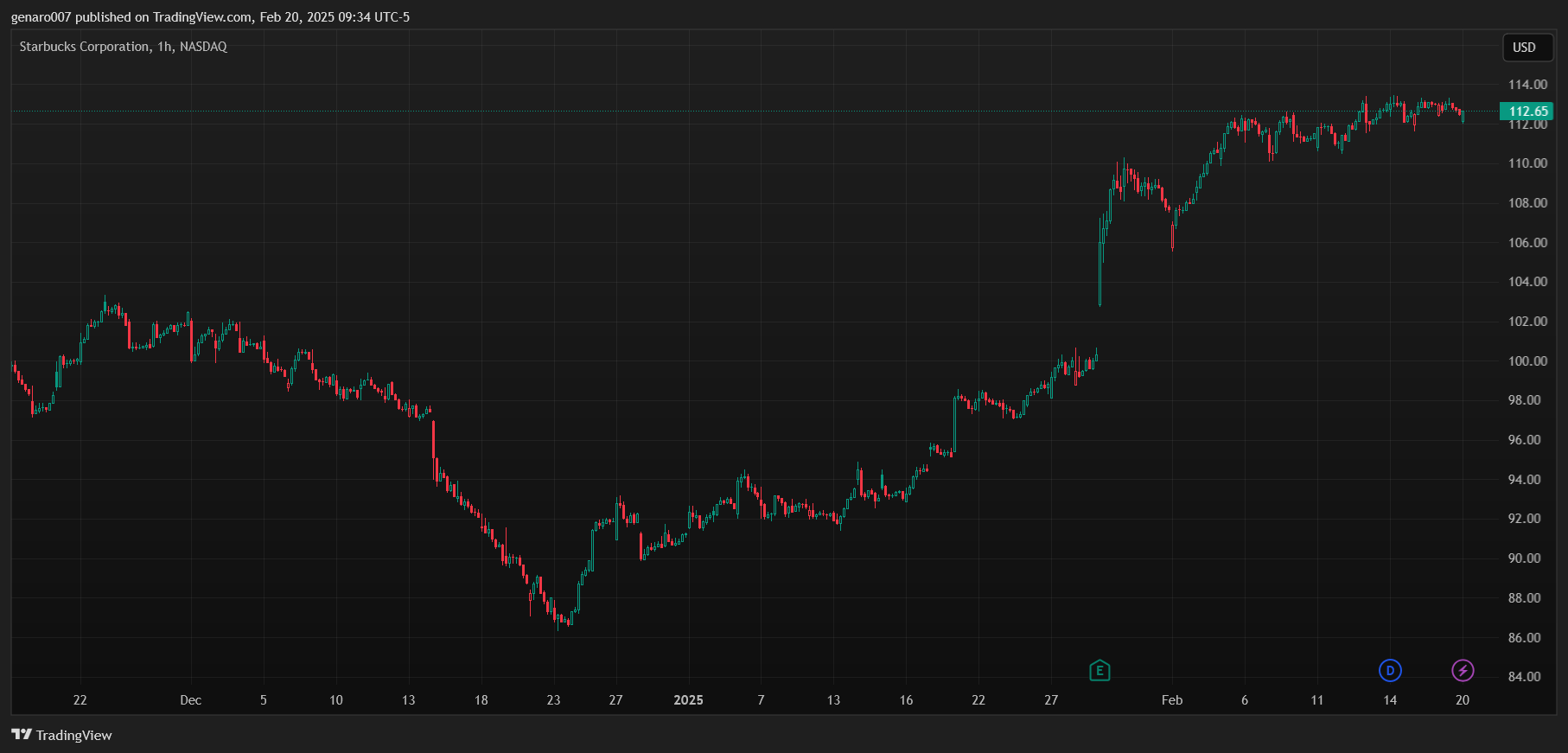Click the '14' time axis label
Image resolution: width=1568 pixels, height=753 pixels.
tap(1390, 699)
